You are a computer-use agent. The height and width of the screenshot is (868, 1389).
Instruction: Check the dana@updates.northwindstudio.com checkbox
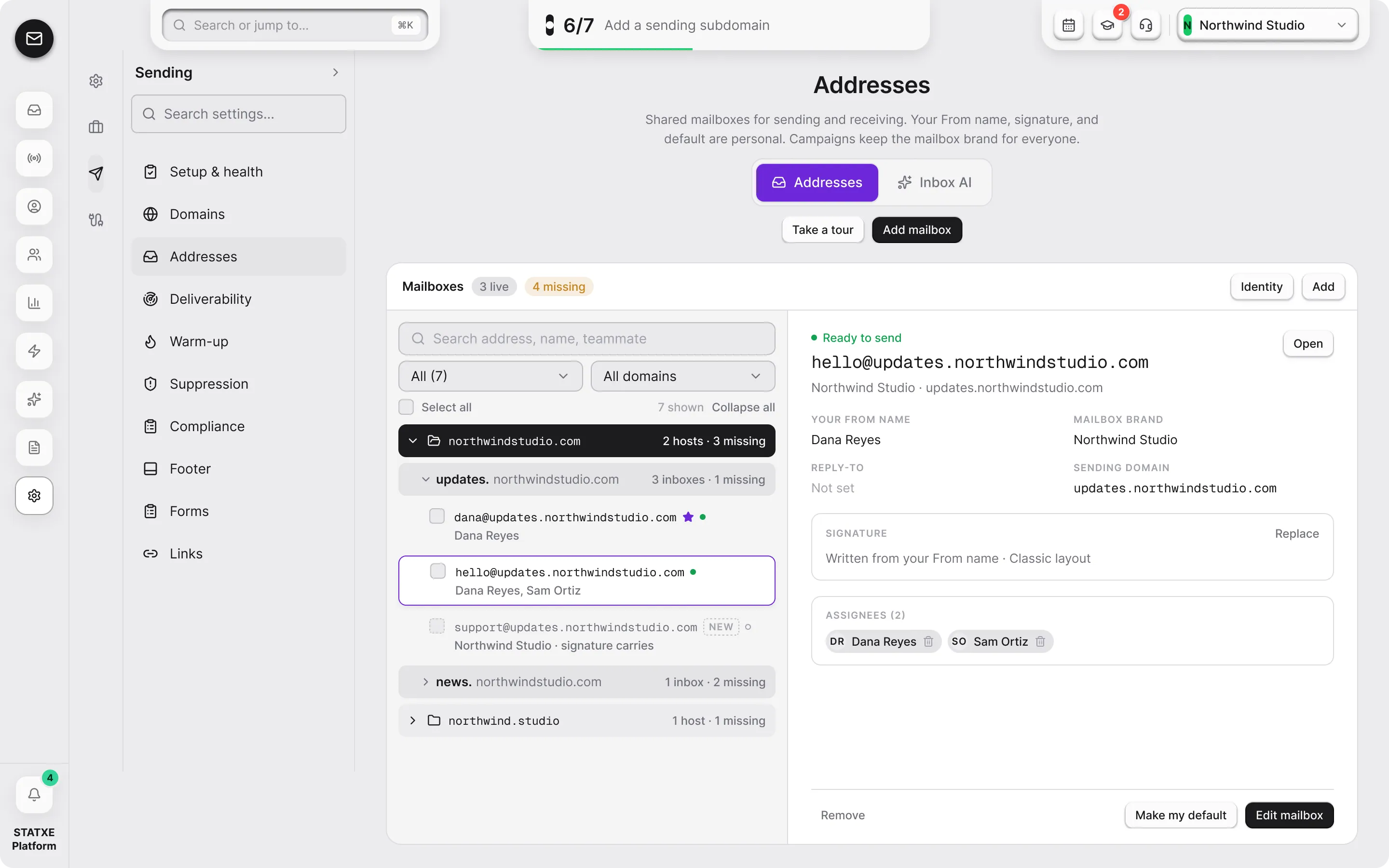(437, 516)
